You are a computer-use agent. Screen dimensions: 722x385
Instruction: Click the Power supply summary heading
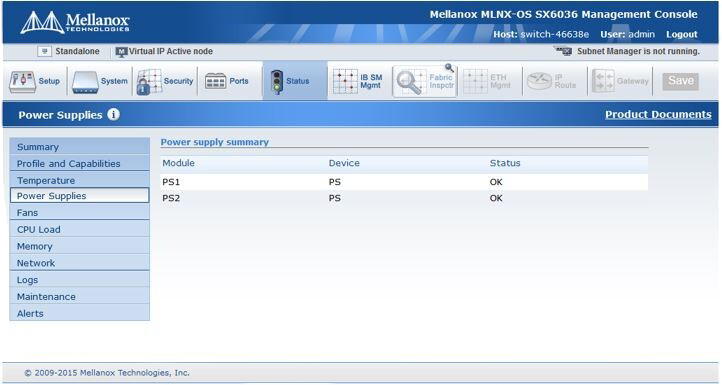coord(215,142)
